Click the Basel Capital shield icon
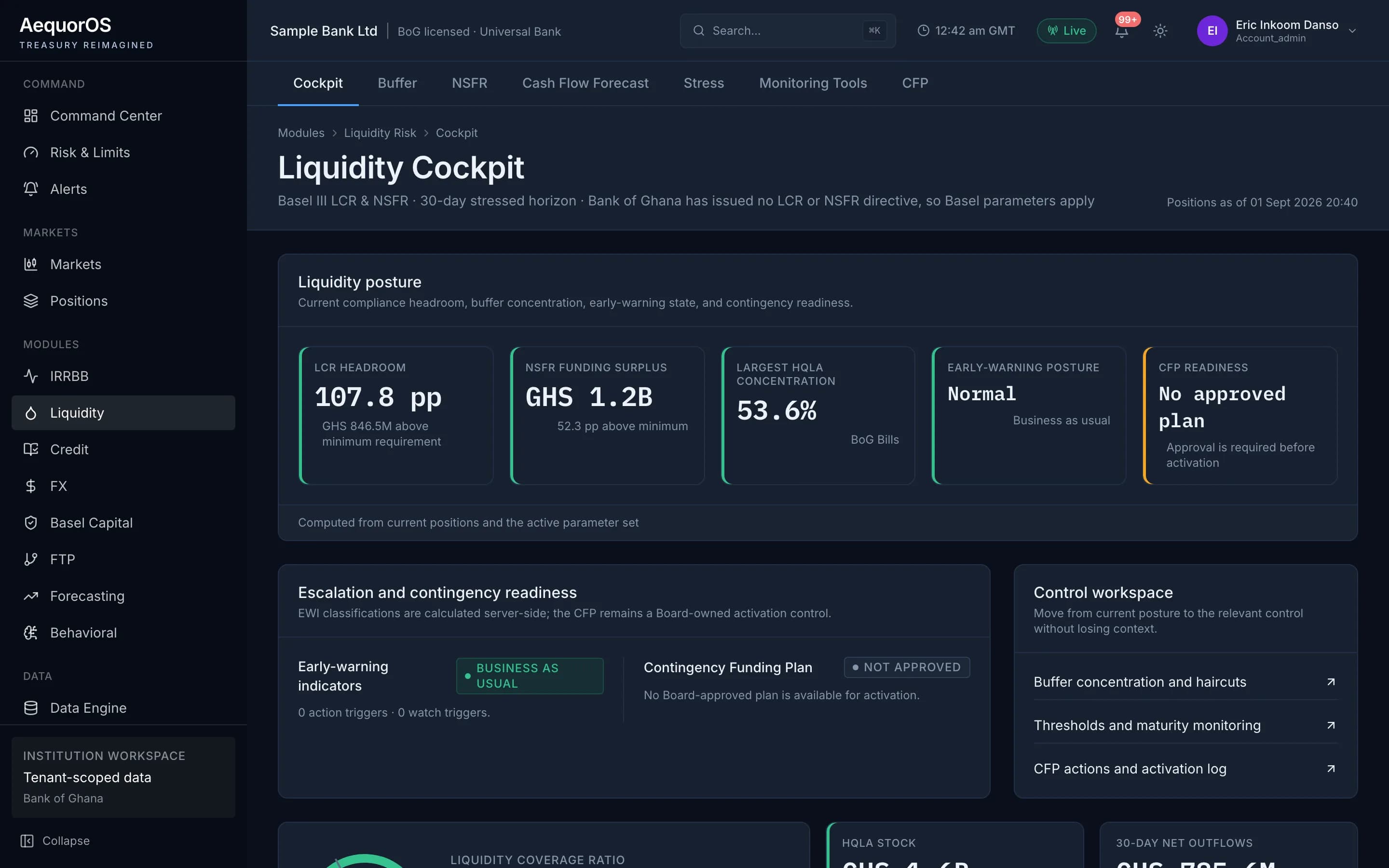 30,523
